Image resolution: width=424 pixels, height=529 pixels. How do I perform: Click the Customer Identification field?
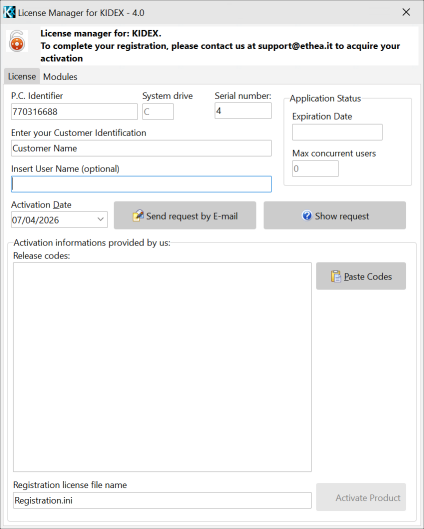[141, 148]
